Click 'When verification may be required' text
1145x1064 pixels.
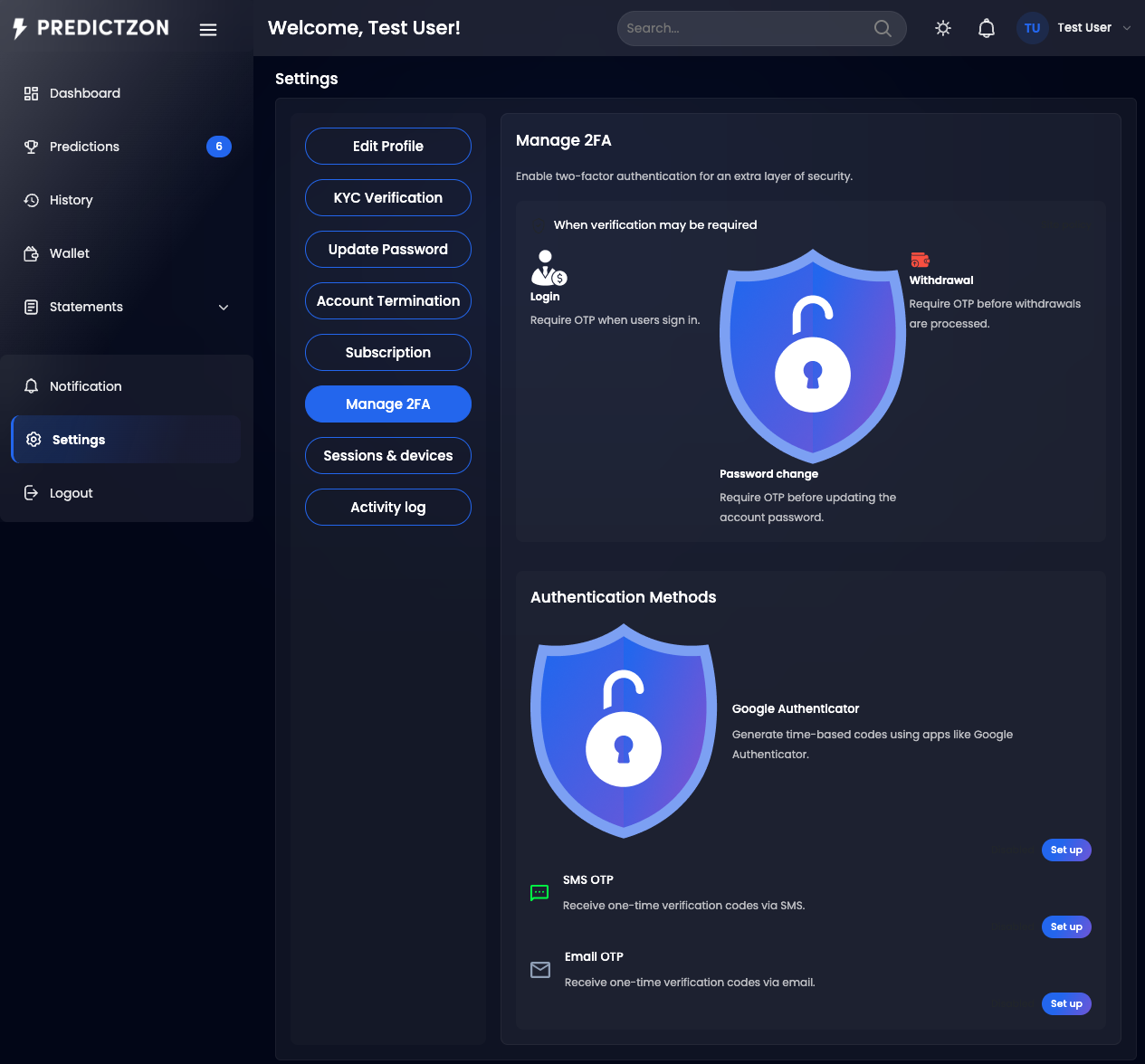coord(655,225)
